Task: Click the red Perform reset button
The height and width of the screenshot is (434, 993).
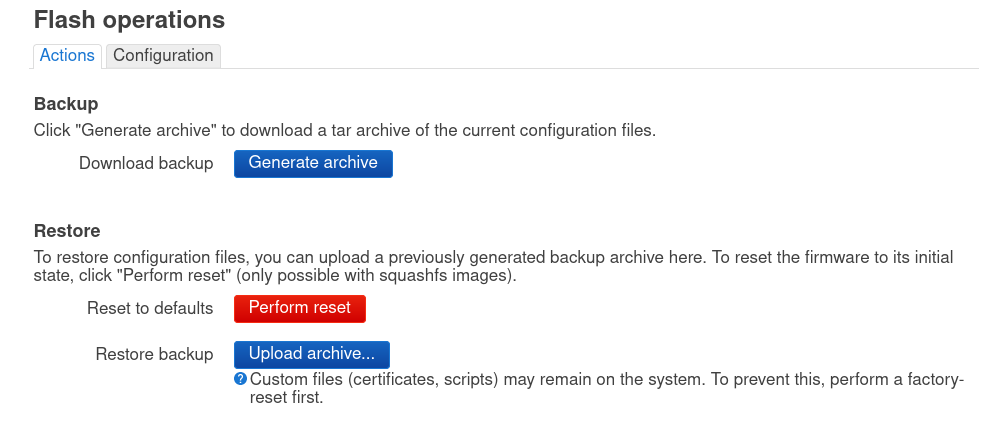Action: (300, 309)
